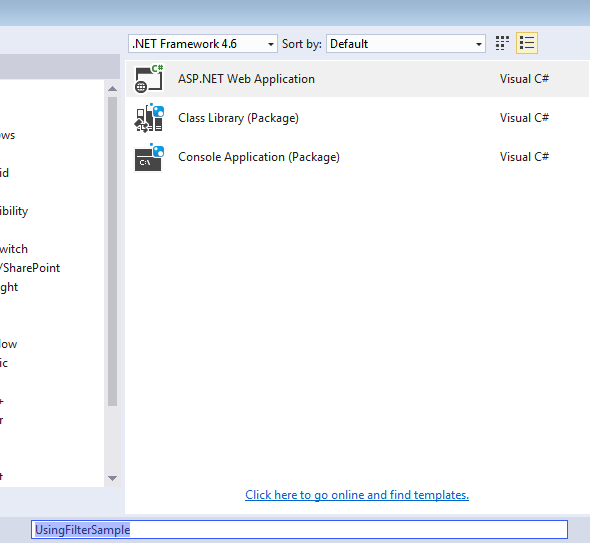The height and width of the screenshot is (543, 590).
Task: Open the Sort by Default dropdown
Action: coord(406,44)
